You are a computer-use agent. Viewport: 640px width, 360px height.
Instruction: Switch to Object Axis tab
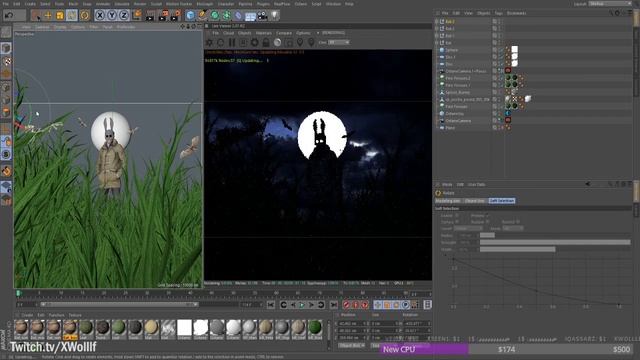[x=475, y=201]
